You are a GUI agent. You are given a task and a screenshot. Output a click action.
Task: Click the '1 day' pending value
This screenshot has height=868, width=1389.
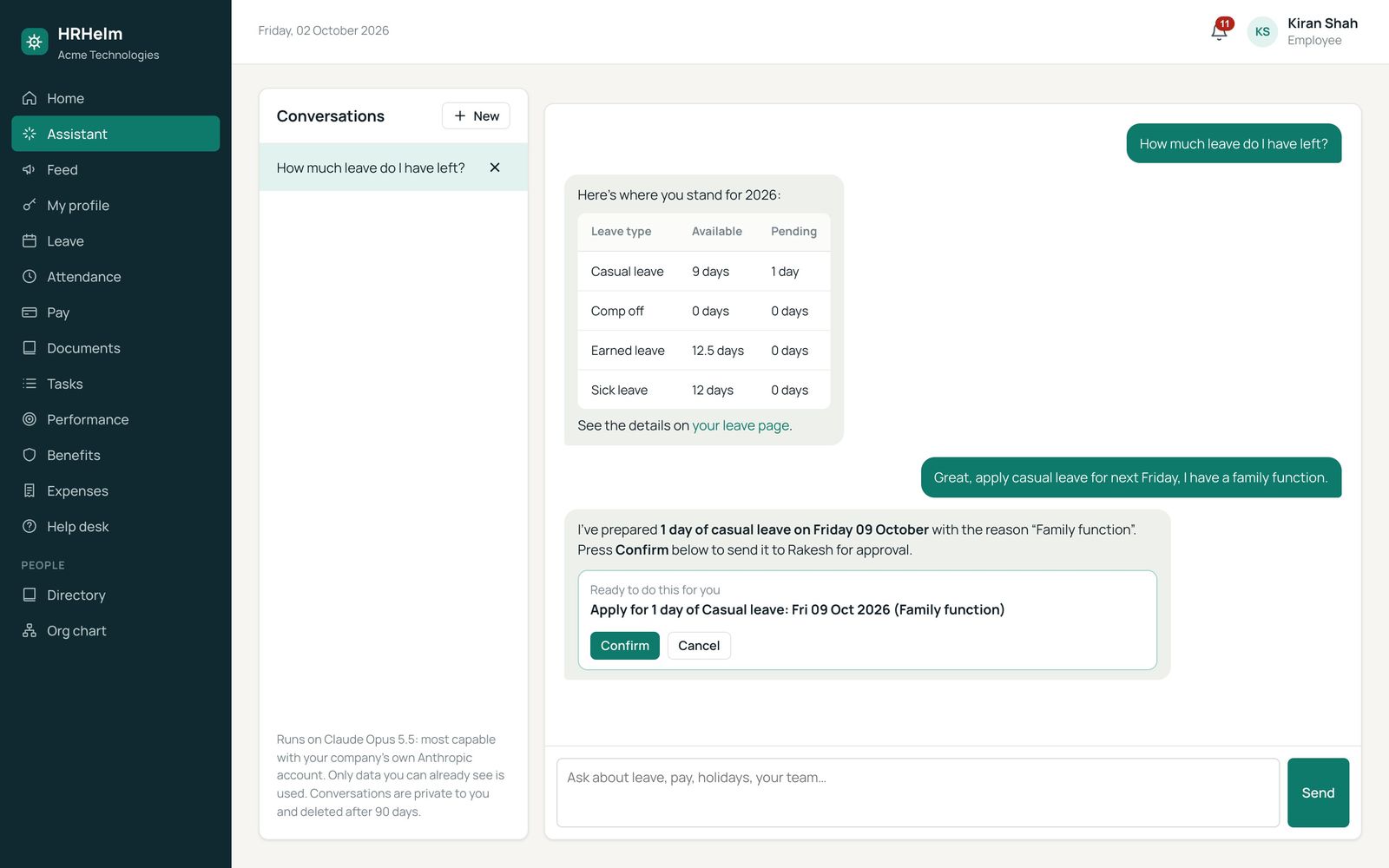pyautogui.click(x=785, y=272)
